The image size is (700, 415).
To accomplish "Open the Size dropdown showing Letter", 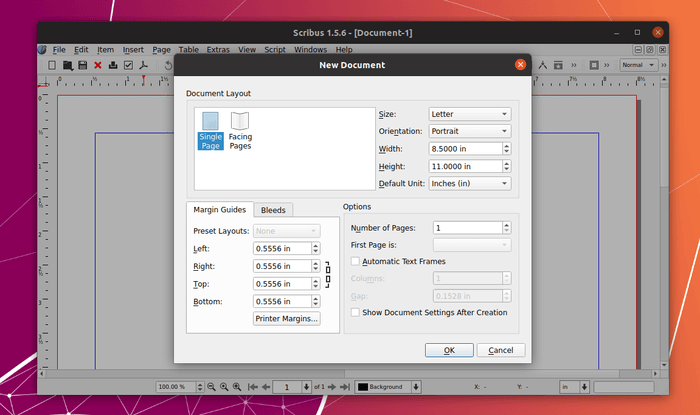I will (x=470, y=114).
